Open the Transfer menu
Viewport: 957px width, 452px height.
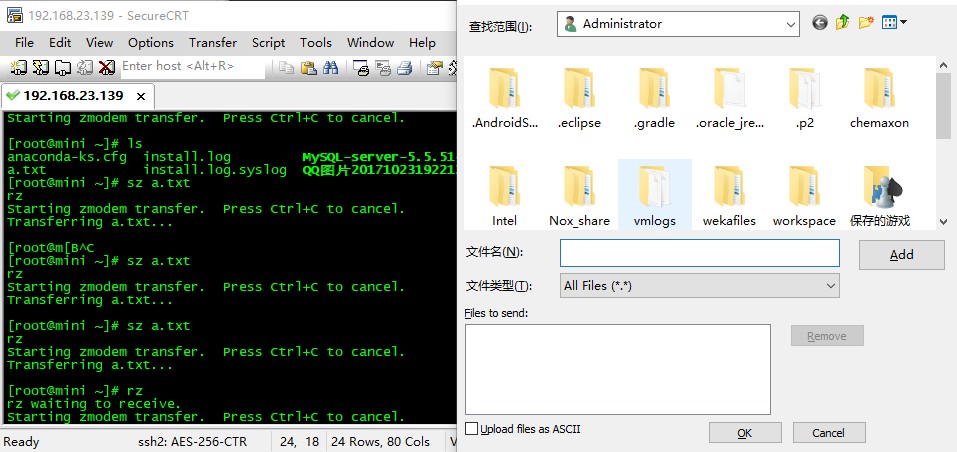point(213,43)
